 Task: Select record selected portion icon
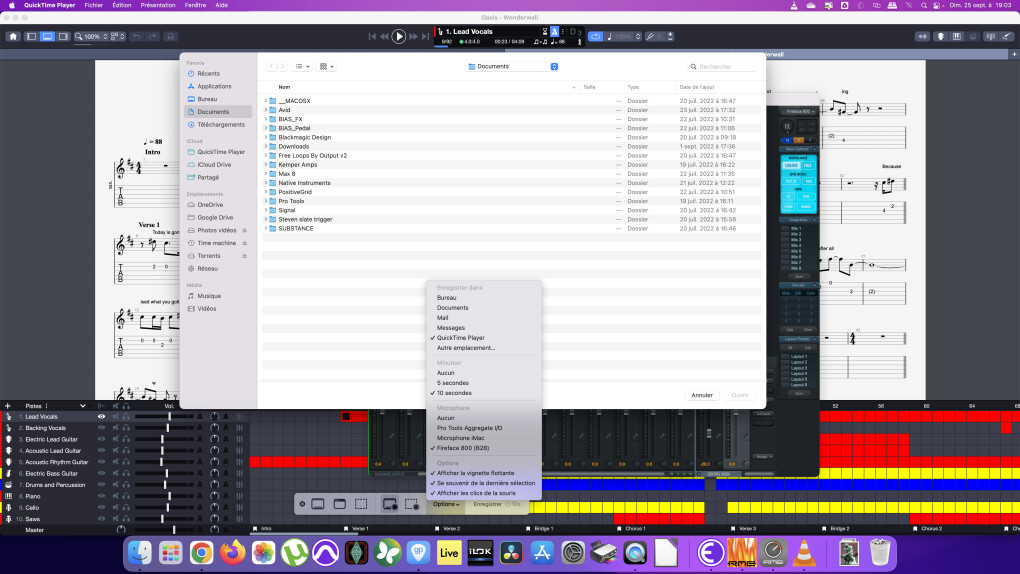pos(411,504)
